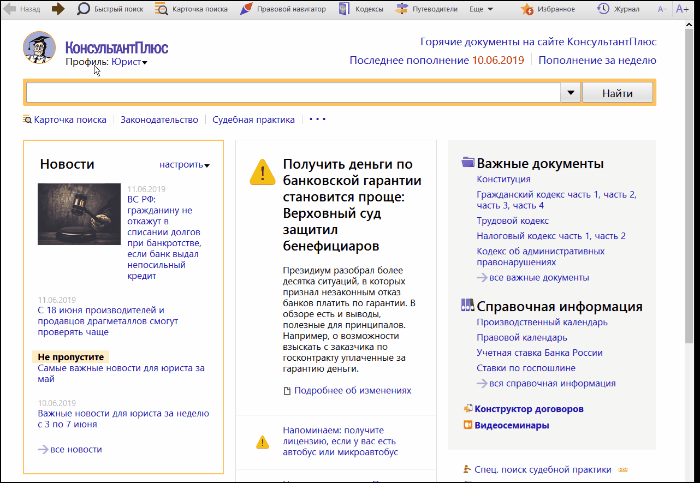Click inside the main search input field
Viewport: 700px width, 483px height.
(x=293, y=93)
